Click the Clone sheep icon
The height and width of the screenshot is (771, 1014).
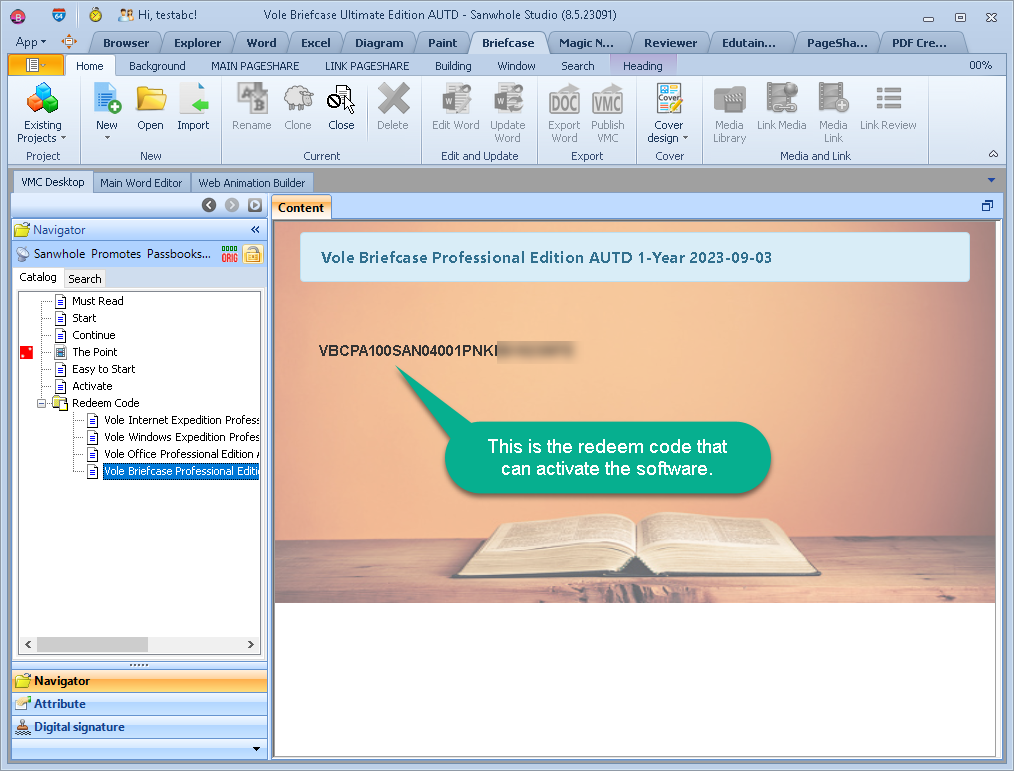[x=297, y=107]
